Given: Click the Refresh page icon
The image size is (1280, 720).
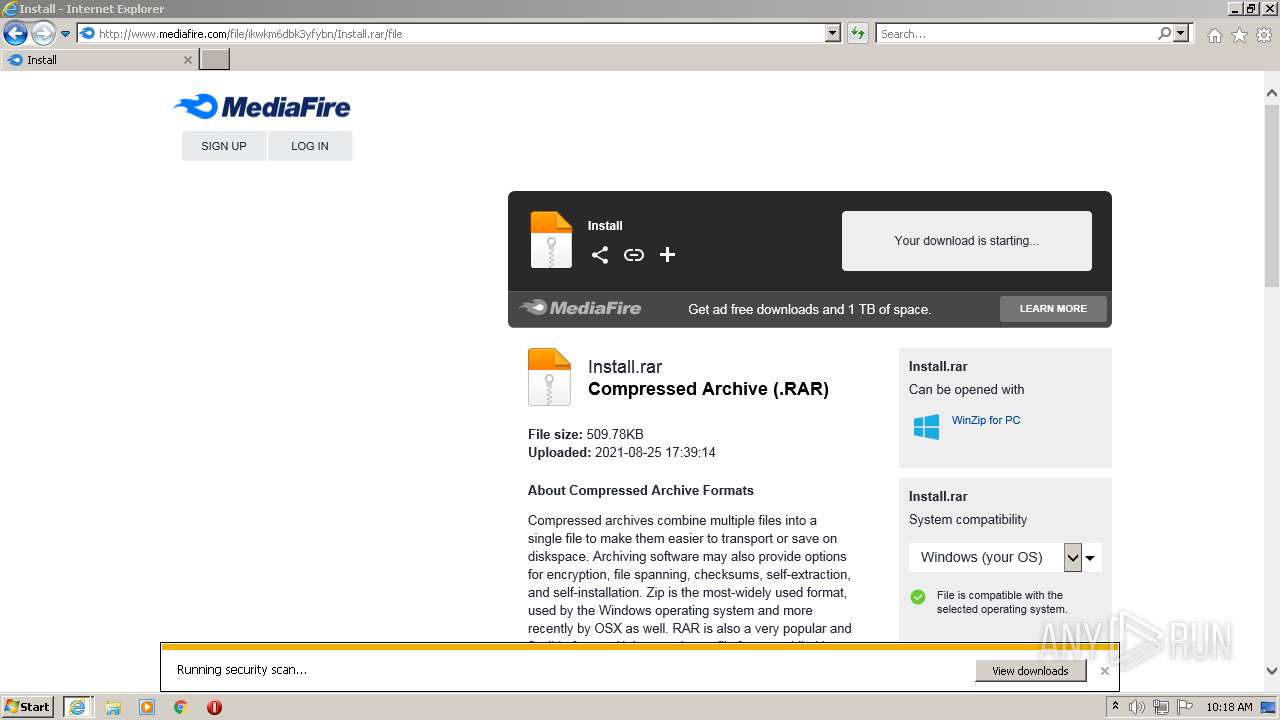Looking at the screenshot, I should point(858,33).
